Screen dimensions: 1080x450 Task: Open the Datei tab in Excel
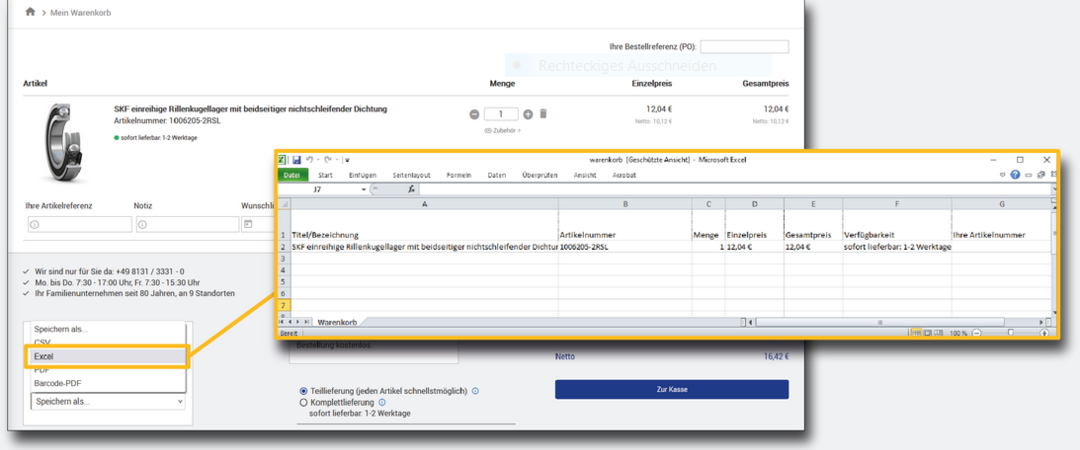click(x=292, y=175)
